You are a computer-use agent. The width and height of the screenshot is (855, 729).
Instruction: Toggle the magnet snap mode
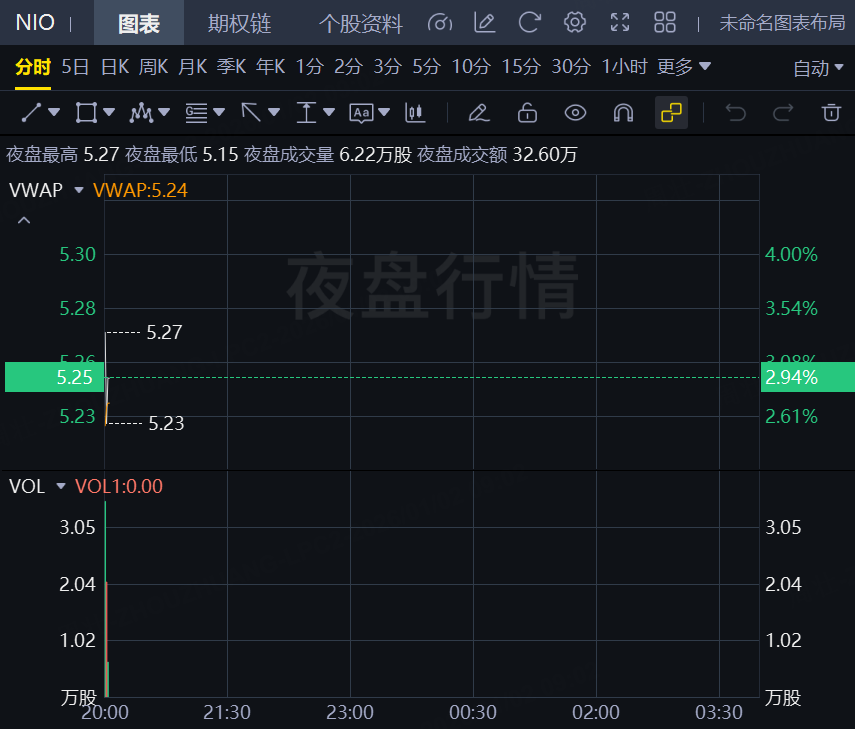tap(623, 112)
